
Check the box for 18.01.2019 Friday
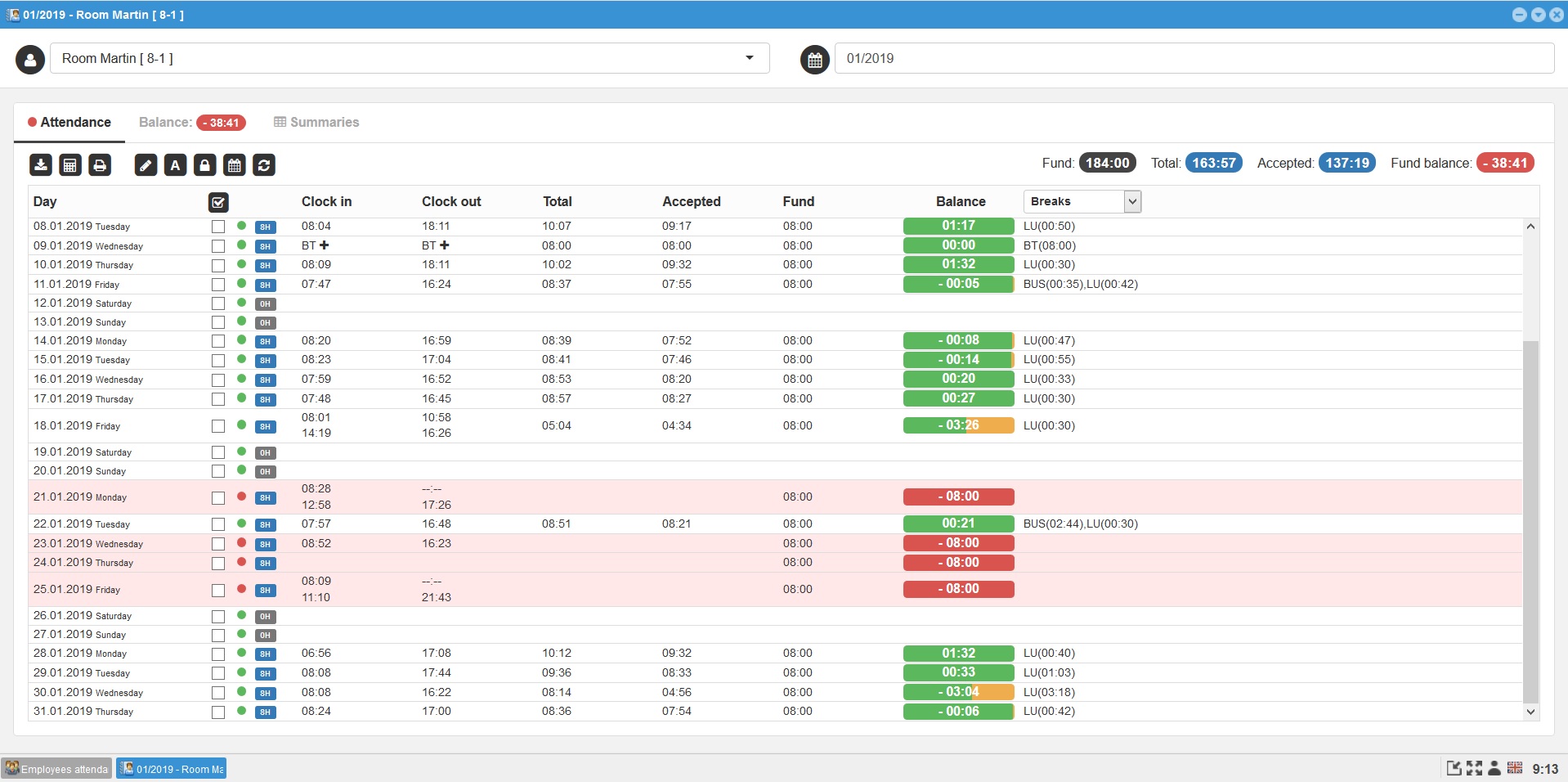point(218,426)
